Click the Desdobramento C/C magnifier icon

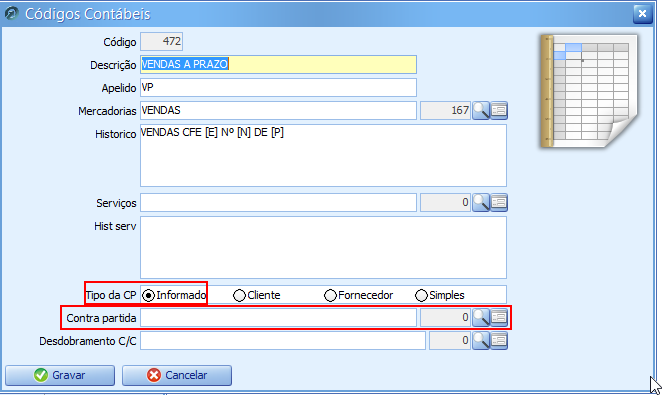click(x=481, y=341)
